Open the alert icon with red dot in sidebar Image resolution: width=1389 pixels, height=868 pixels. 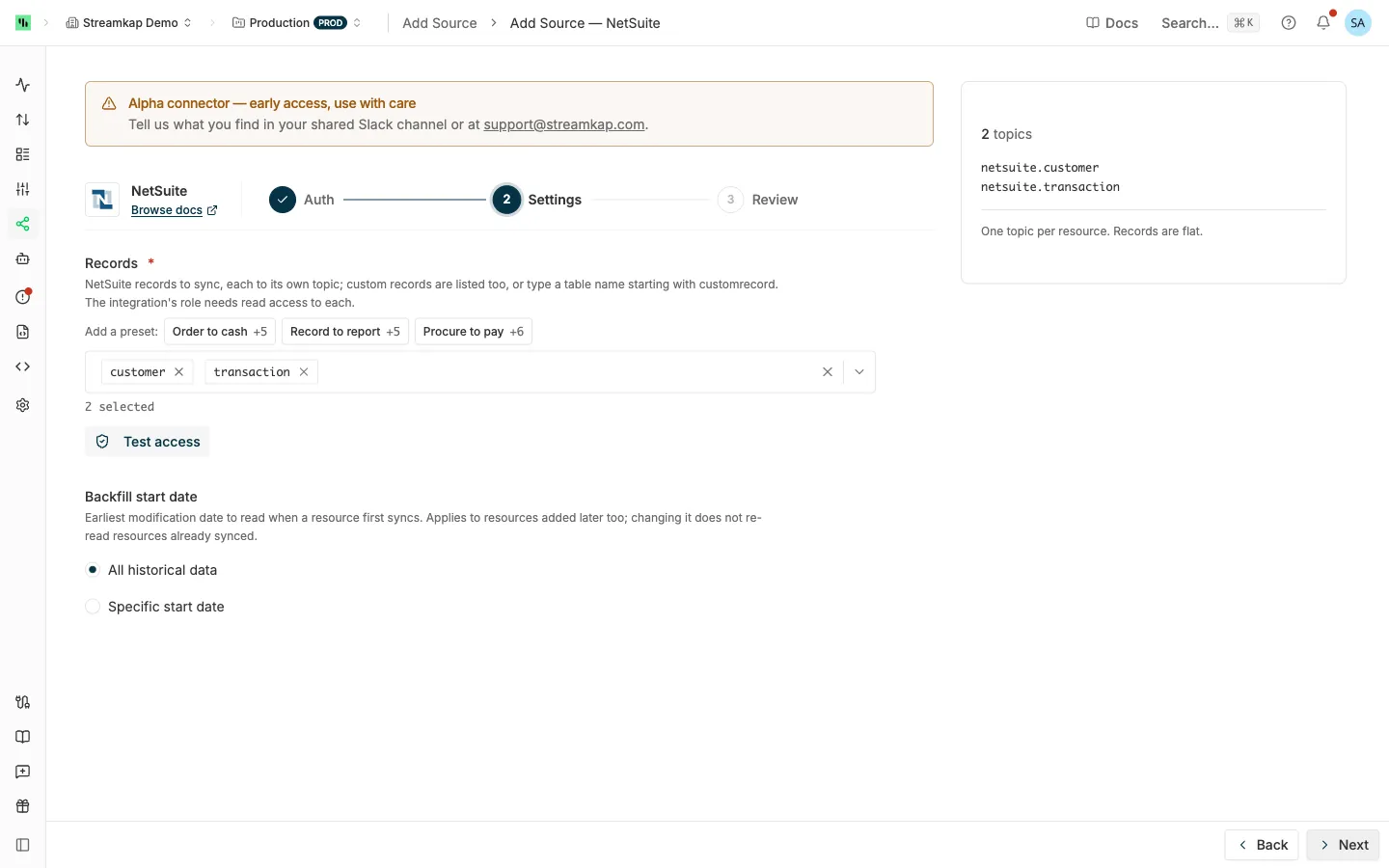click(x=23, y=296)
